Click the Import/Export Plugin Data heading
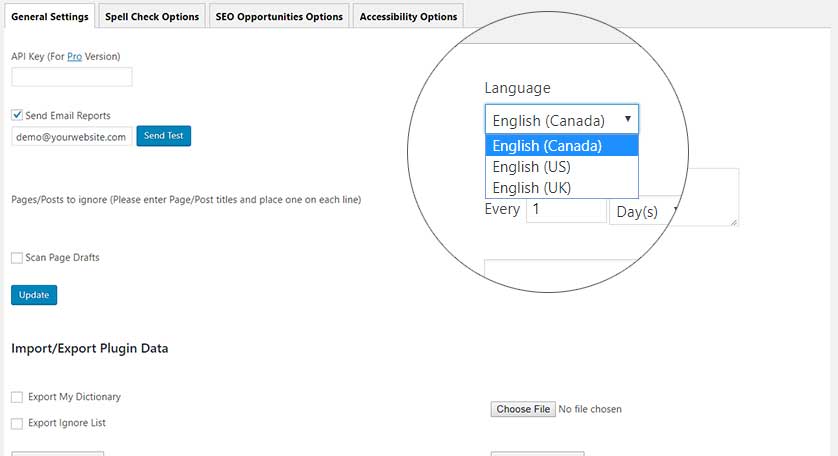 (90, 349)
